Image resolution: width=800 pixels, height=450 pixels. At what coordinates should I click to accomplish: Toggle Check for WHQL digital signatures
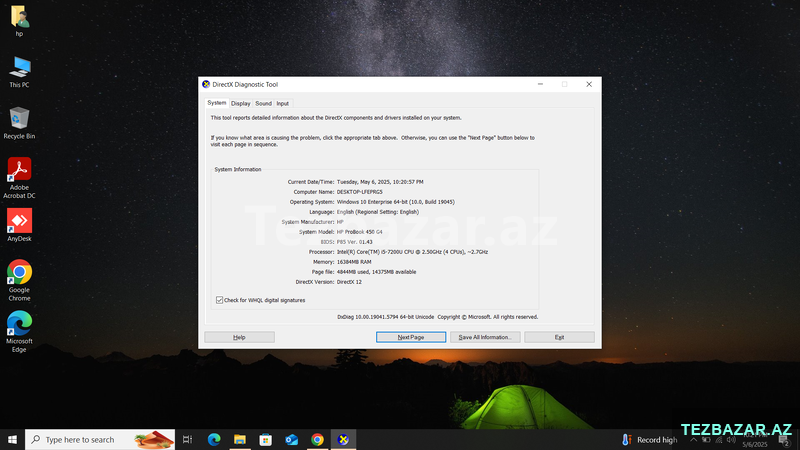coord(219,300)
